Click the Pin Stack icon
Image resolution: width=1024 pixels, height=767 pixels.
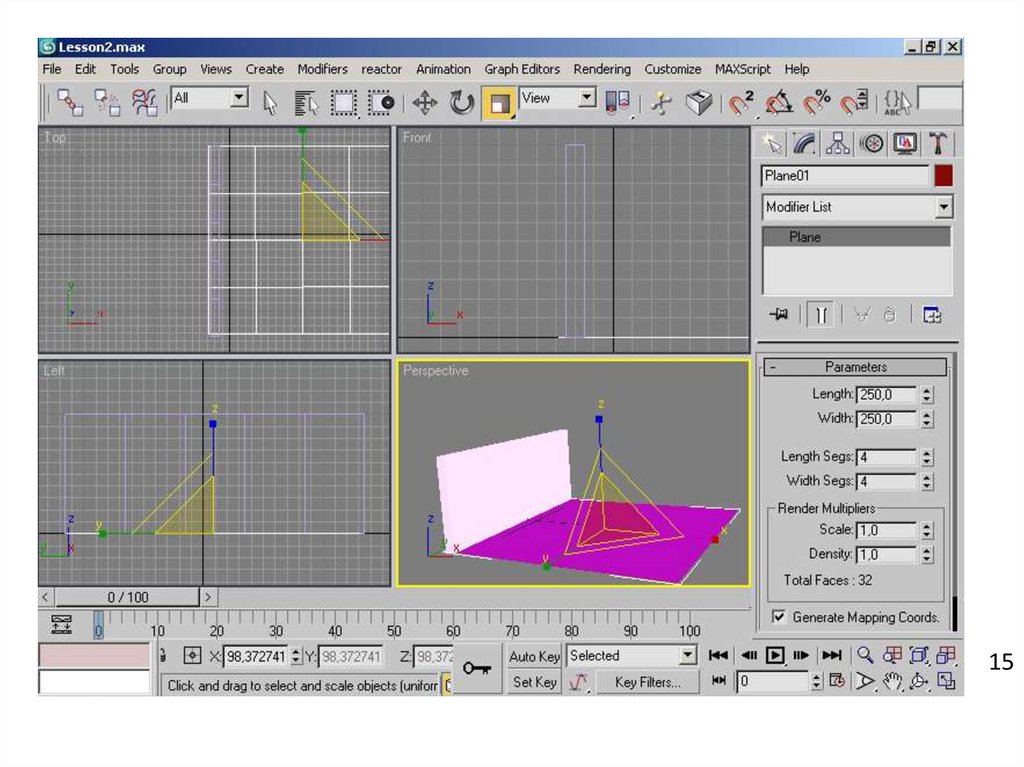[x=779, y=314]
